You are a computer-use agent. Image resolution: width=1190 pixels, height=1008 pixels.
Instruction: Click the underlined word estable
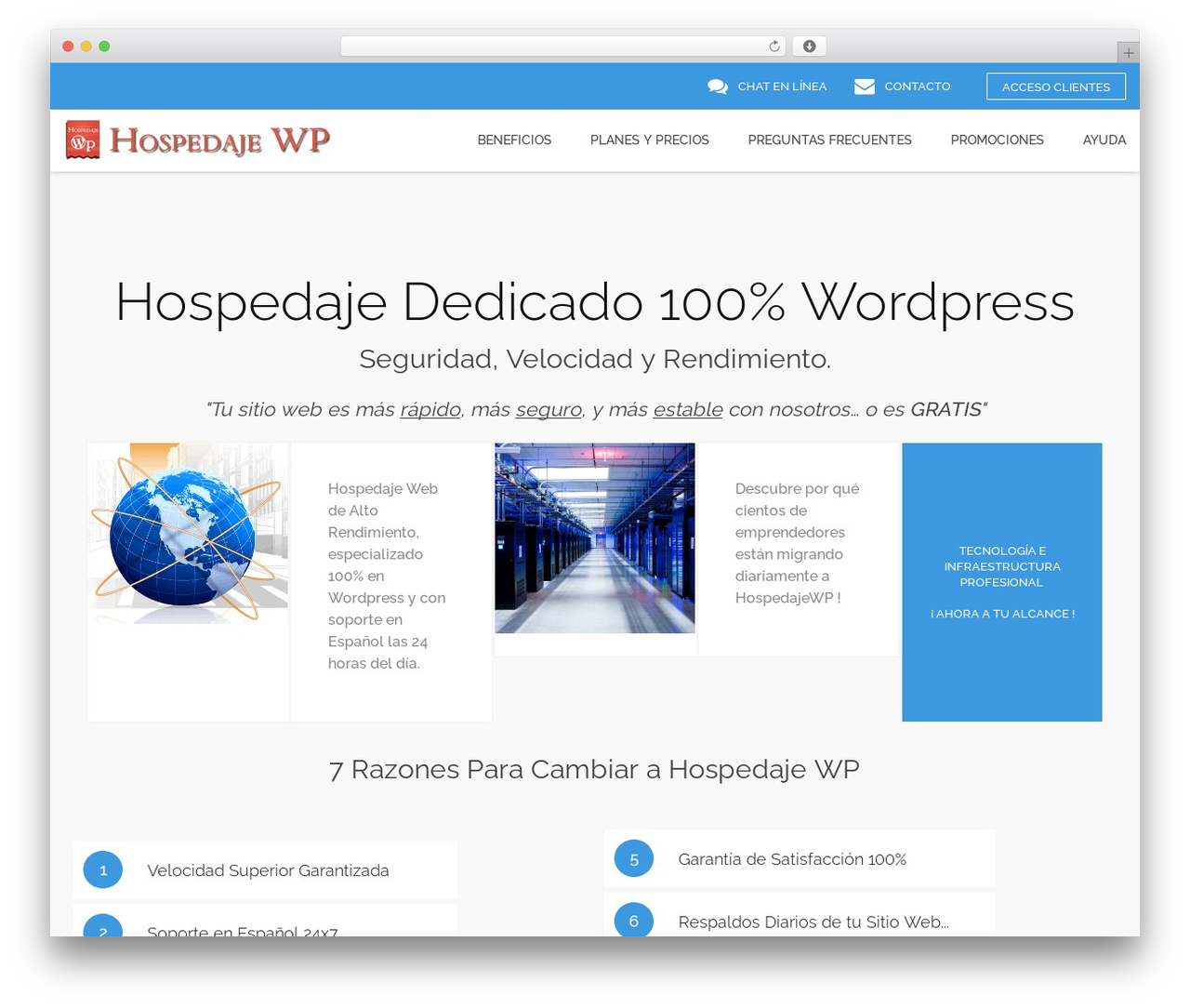688,409
